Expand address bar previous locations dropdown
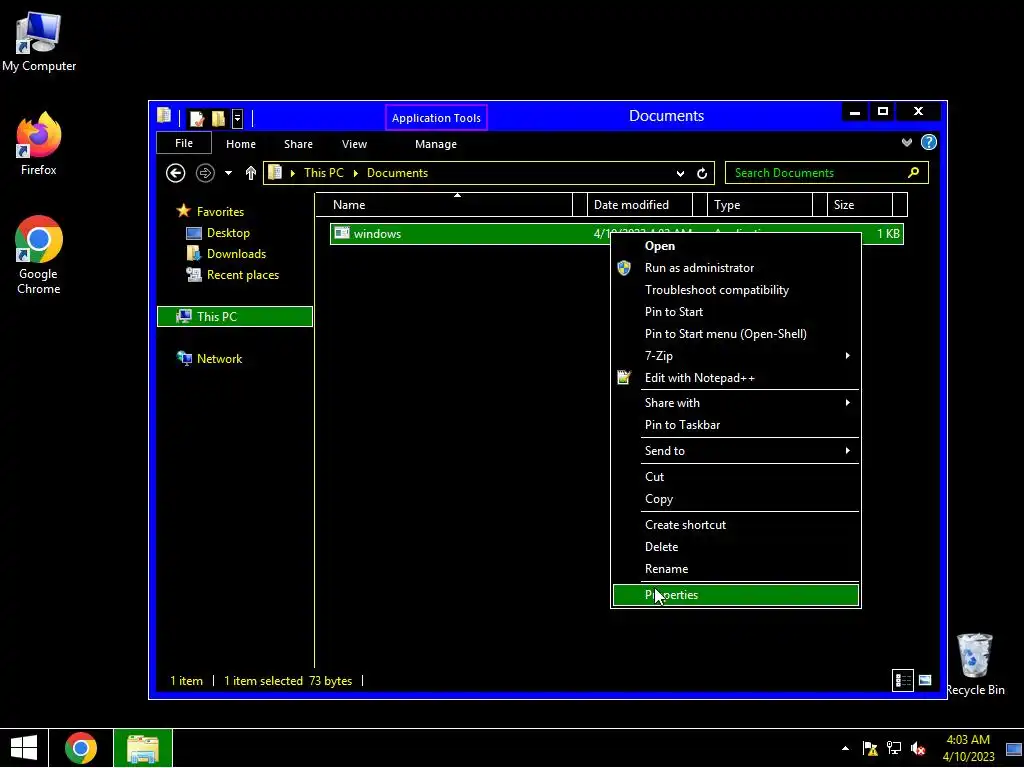This screenshot has width=1024, height=768. (x=680, y=173)
